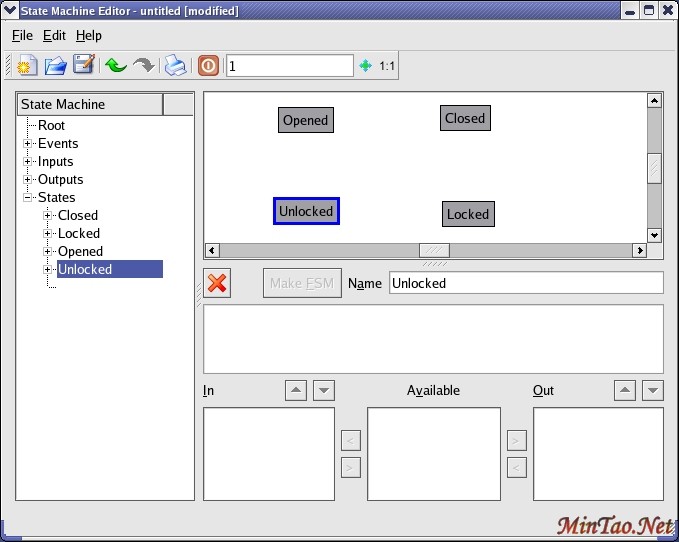
Task: Click the green zoom-fit icon beside 1:1
Action: click(365, 66)
